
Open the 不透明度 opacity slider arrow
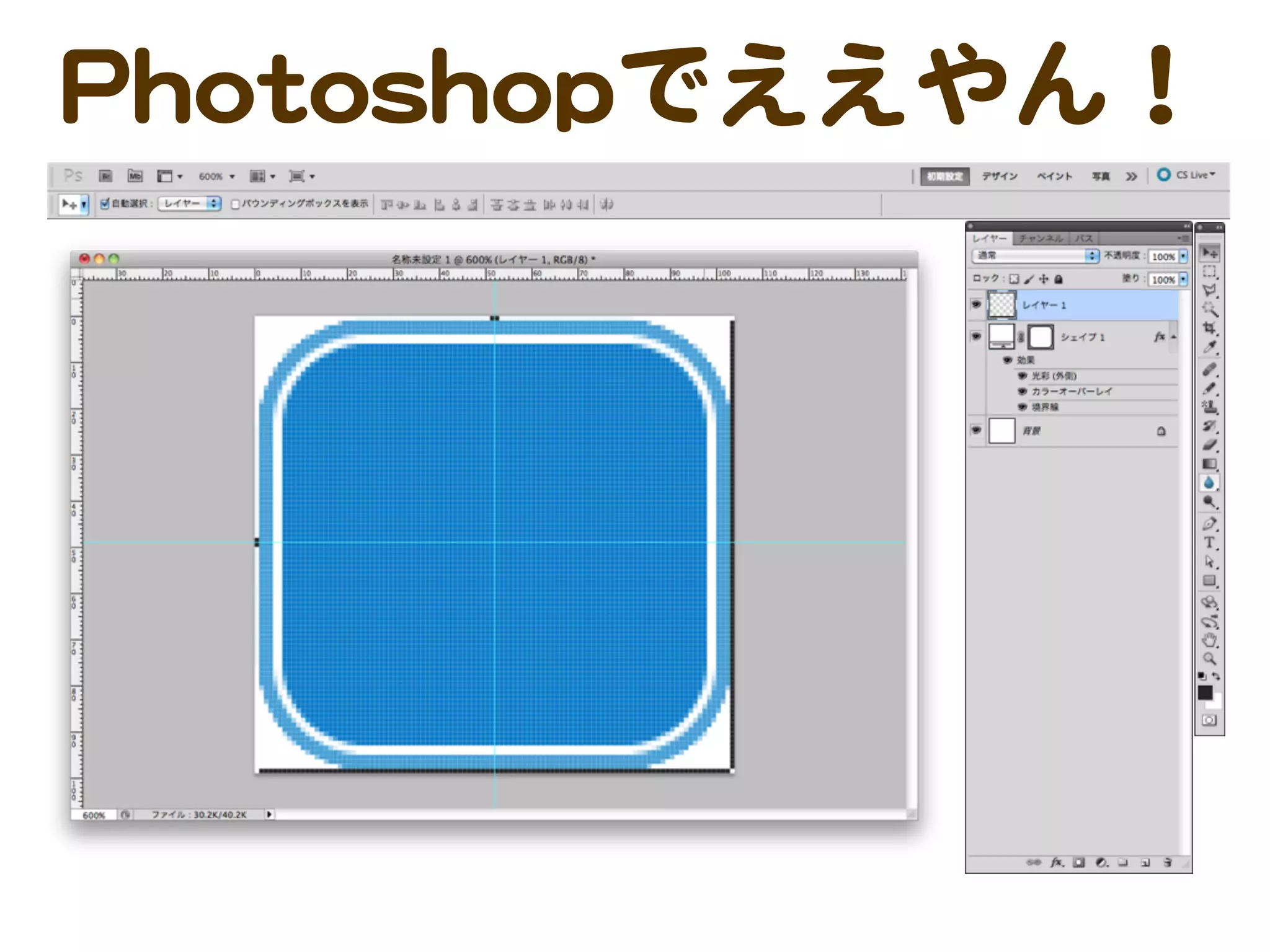1183,256
